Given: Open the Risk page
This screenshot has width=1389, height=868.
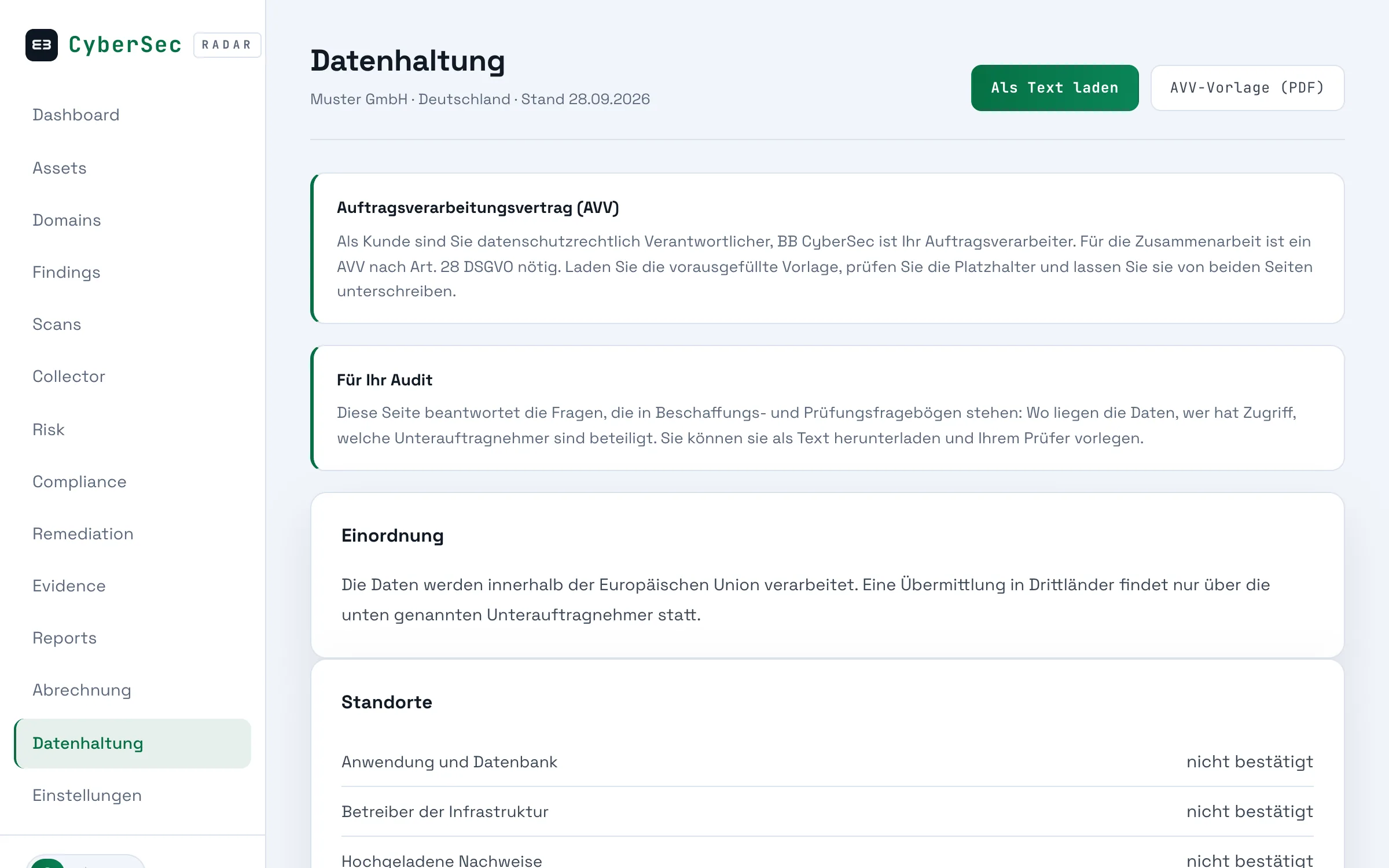Looking at the screenshot, I should [x=49, y=430].
